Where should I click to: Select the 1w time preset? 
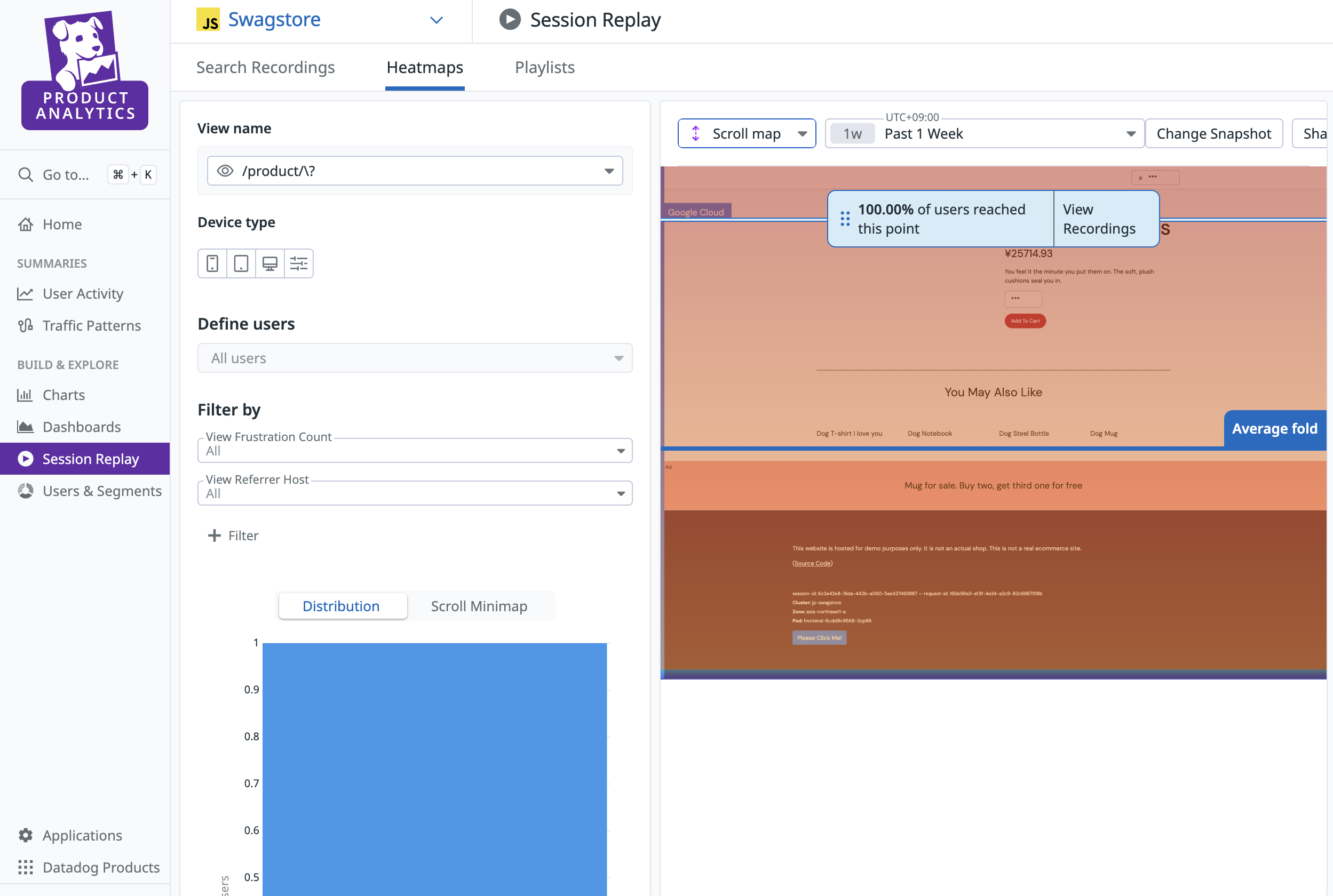click(x=852, y=133)
